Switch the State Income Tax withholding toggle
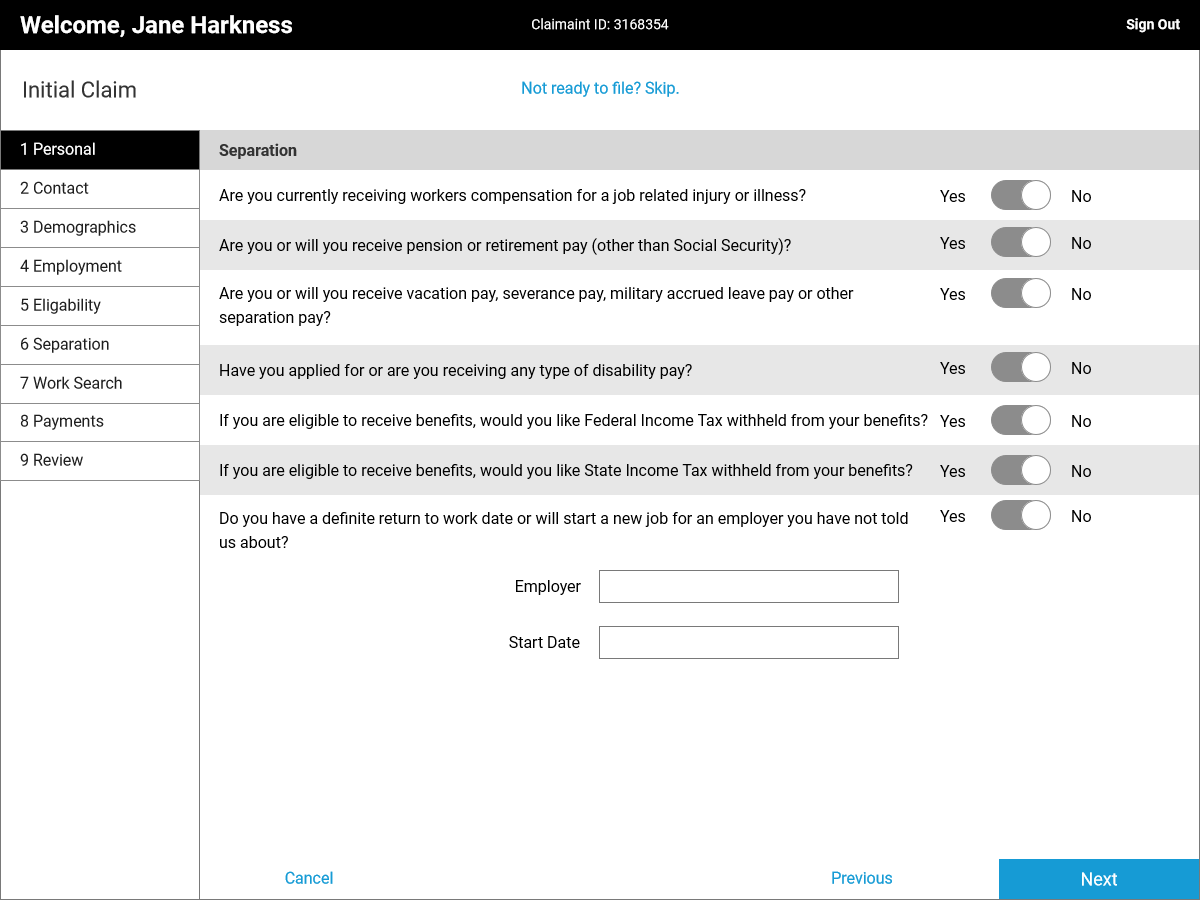 tap(1020, 470)
